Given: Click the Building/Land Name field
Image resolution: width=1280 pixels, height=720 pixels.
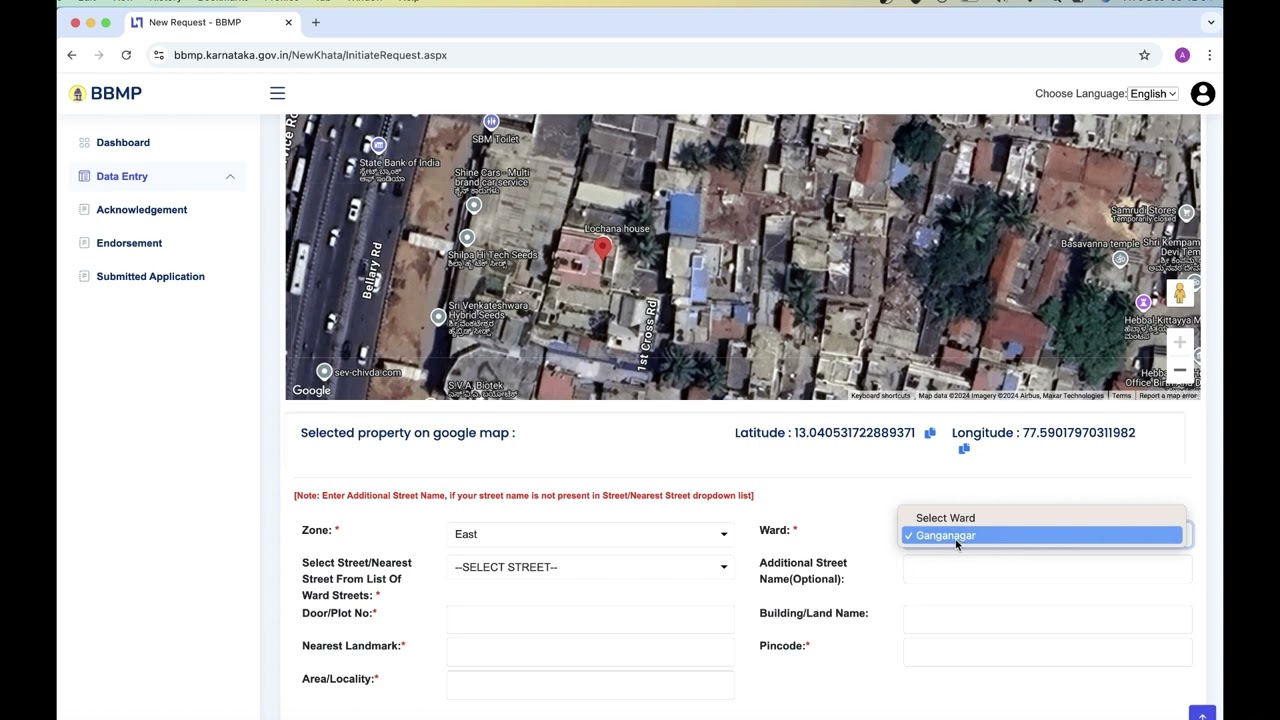Looking at the screenshot, I should pyautogui.click(x=1047, y=619).
